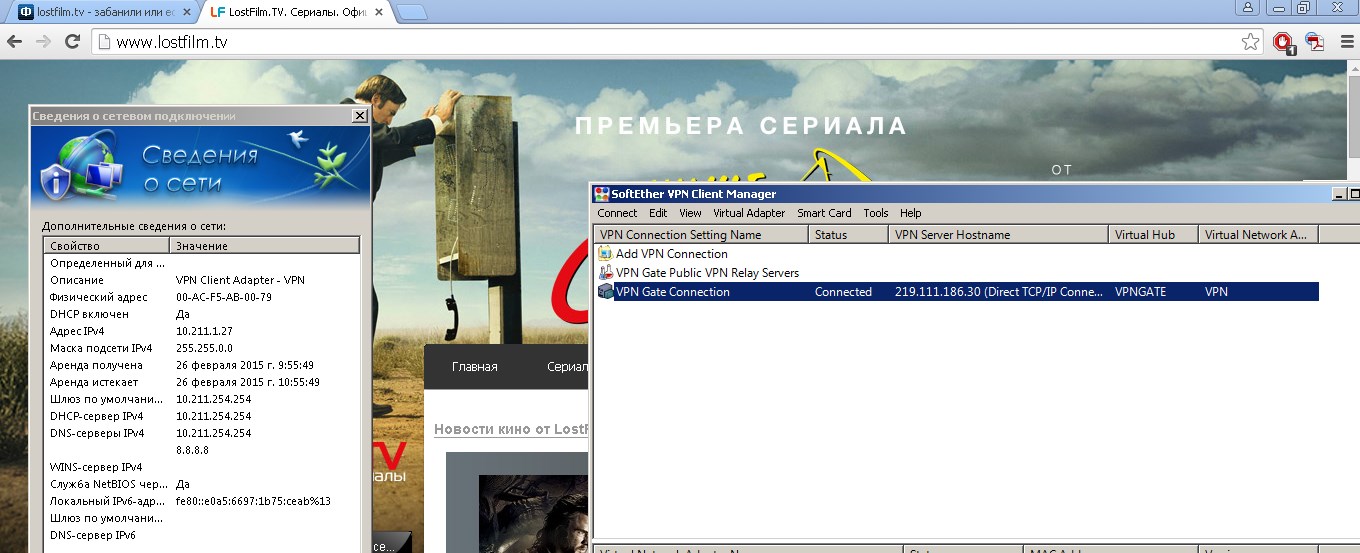Open the AdBlock extension icon
This screenshot has width=1360, height=553.
tap(1284, 42)
